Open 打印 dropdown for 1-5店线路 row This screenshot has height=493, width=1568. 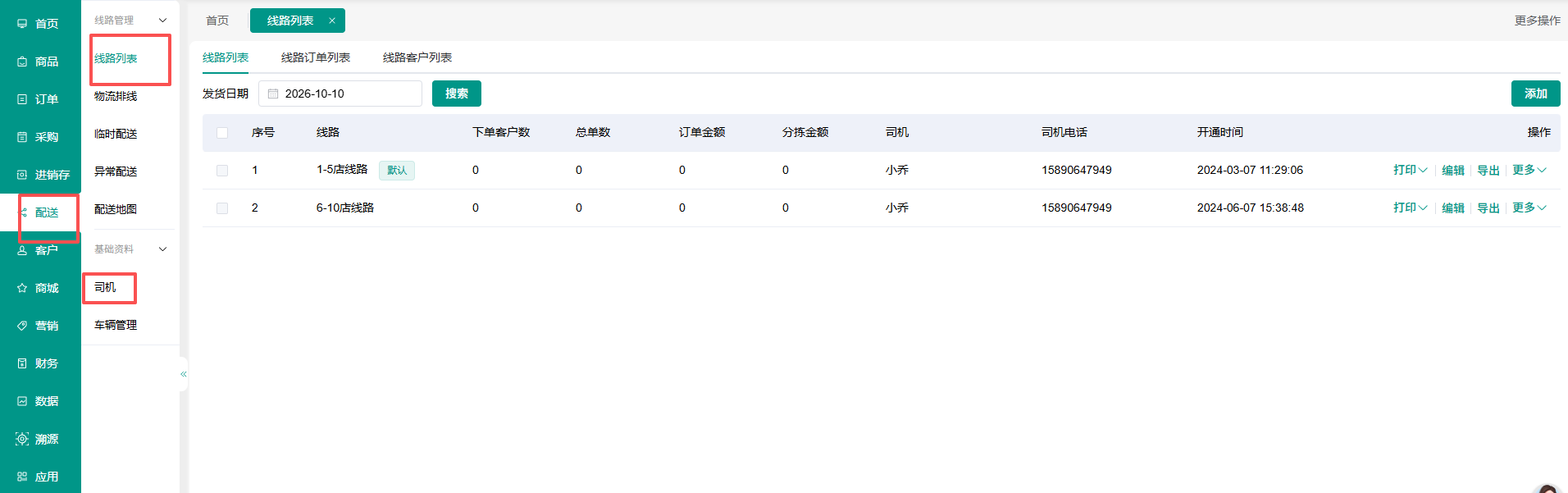point(1411,170)
